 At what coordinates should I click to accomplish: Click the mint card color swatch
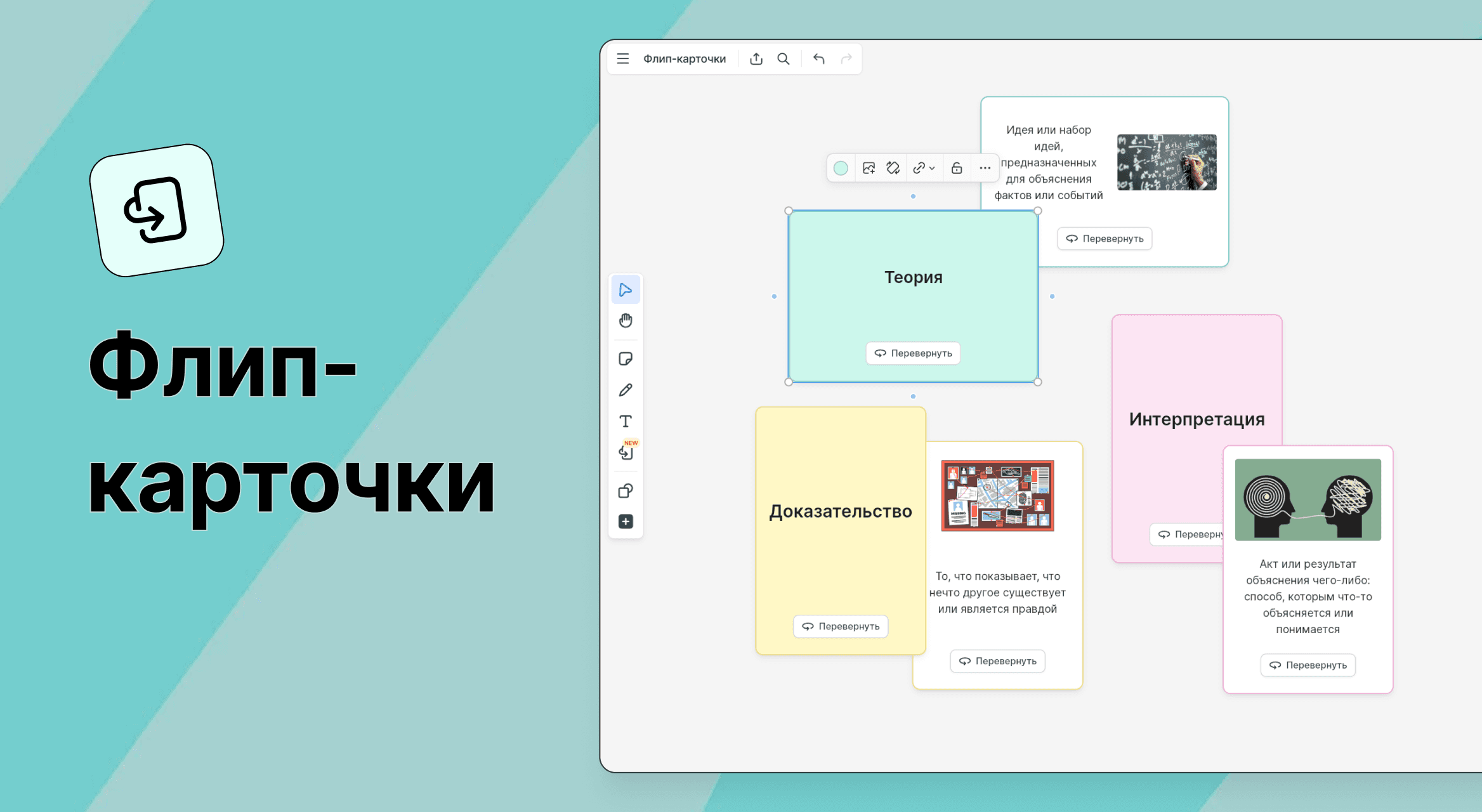[841, 168]
